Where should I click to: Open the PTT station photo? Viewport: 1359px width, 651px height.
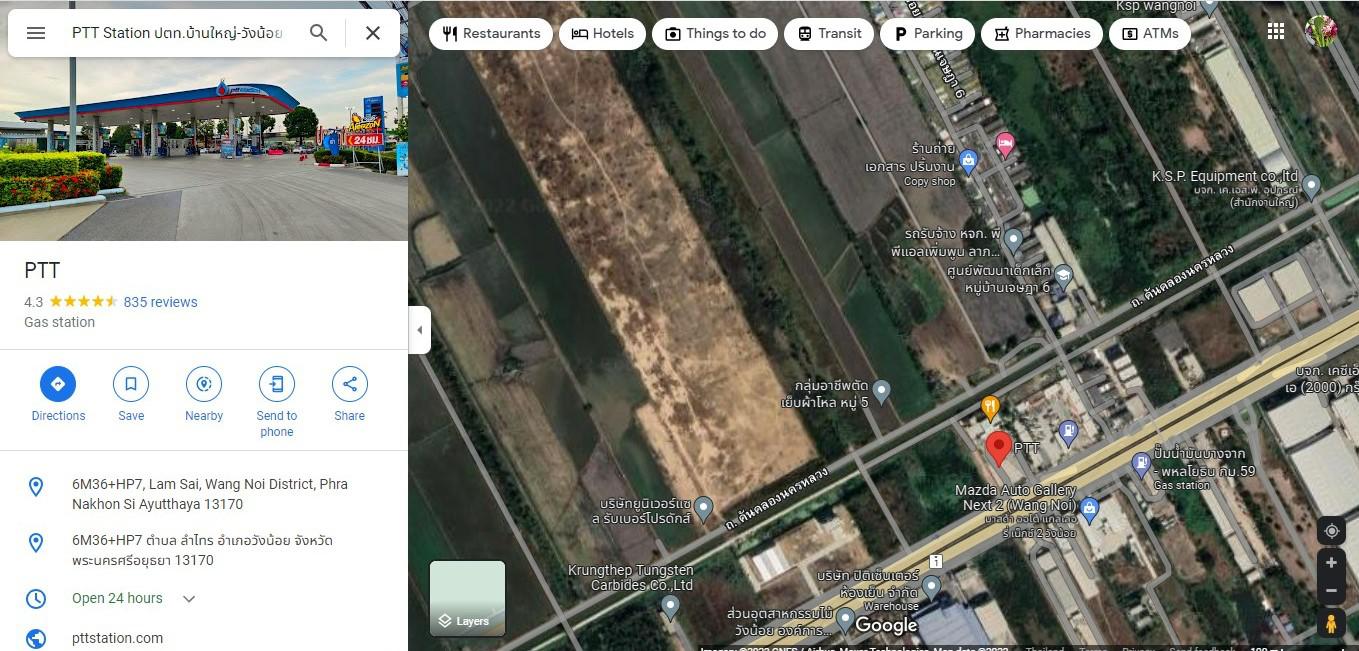tap(204, 148)
